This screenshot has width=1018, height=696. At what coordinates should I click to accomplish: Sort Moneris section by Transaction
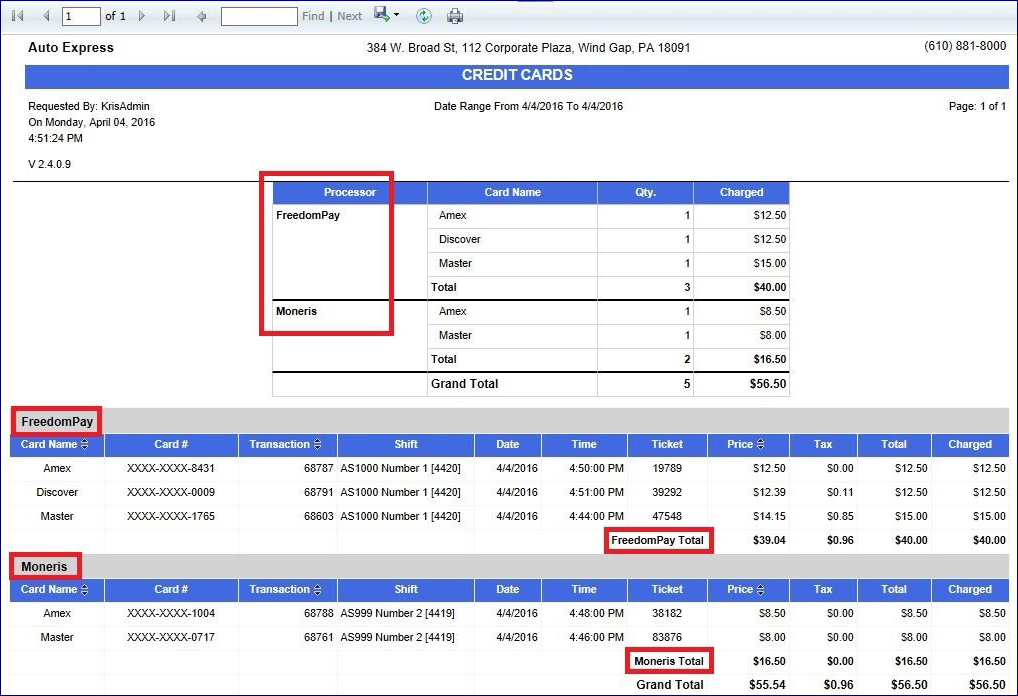coord(317,590)
